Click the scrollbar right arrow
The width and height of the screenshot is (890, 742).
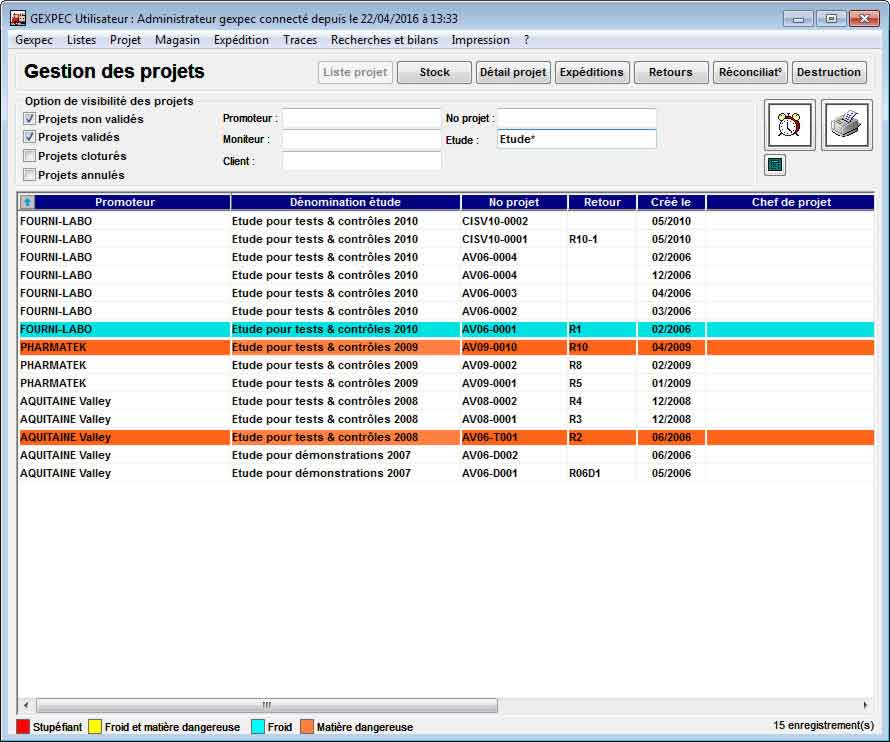865,705
